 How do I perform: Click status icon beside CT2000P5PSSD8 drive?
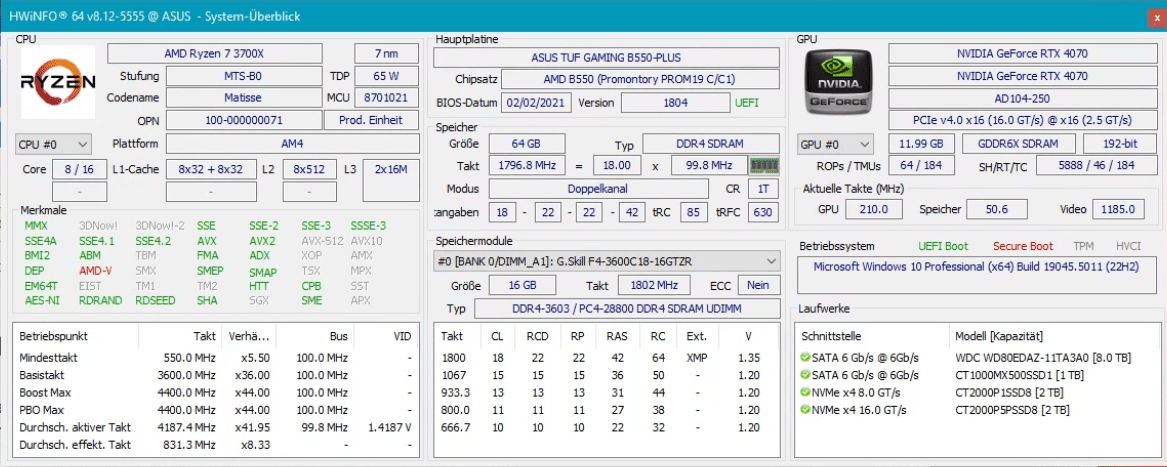[805, 410]
